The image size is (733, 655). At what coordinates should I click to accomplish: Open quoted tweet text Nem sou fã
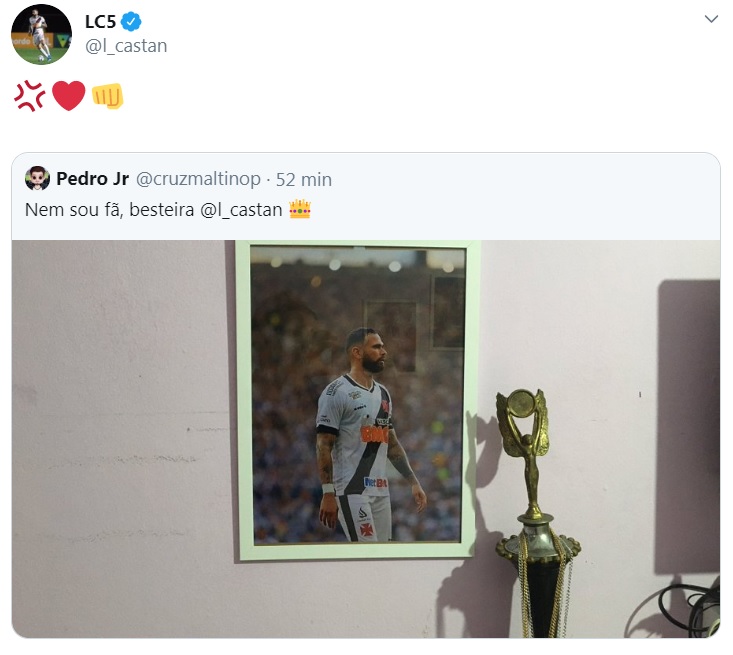click(x=74, y=210)
